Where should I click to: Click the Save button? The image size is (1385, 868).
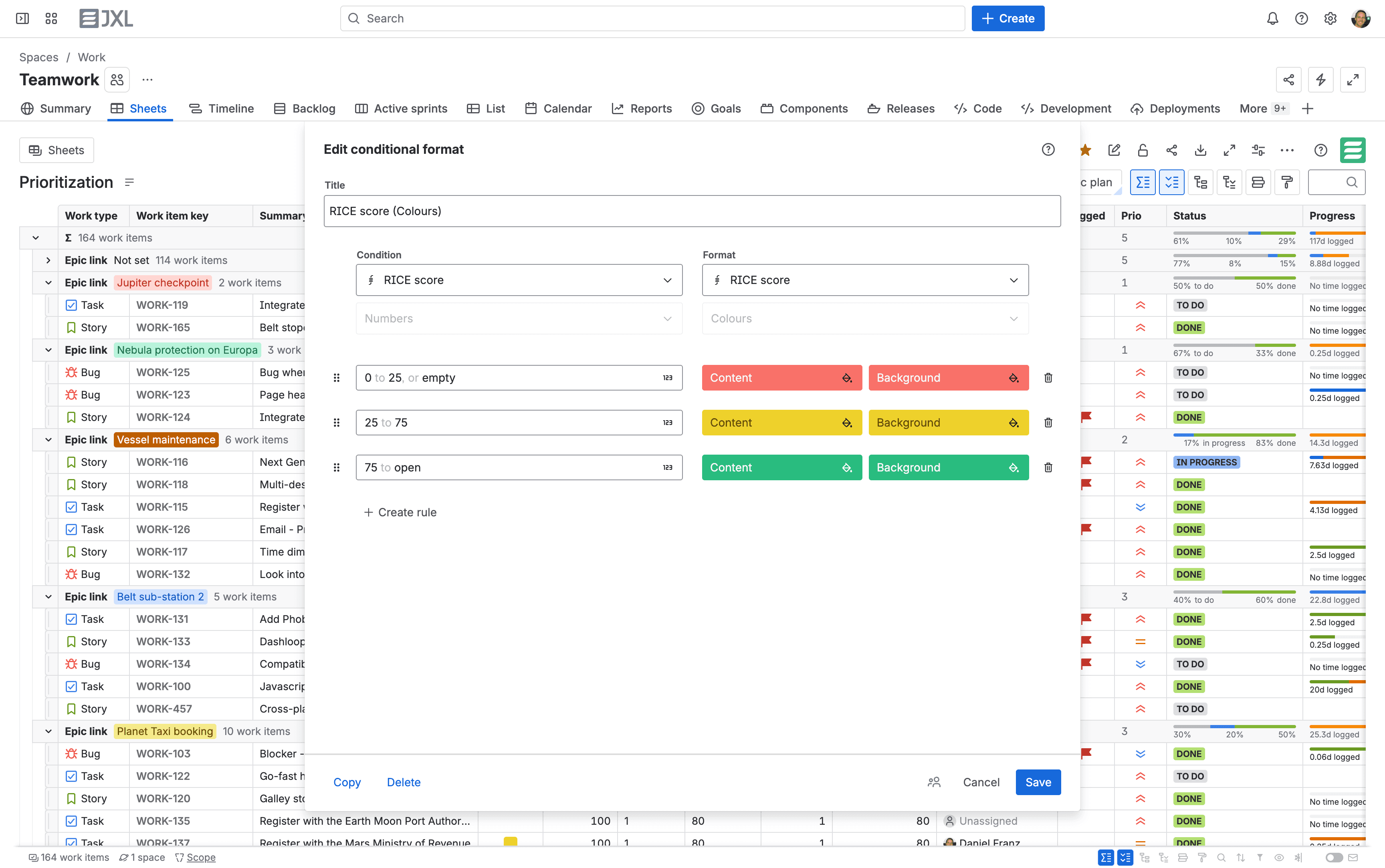click(x=1038, y=782)
